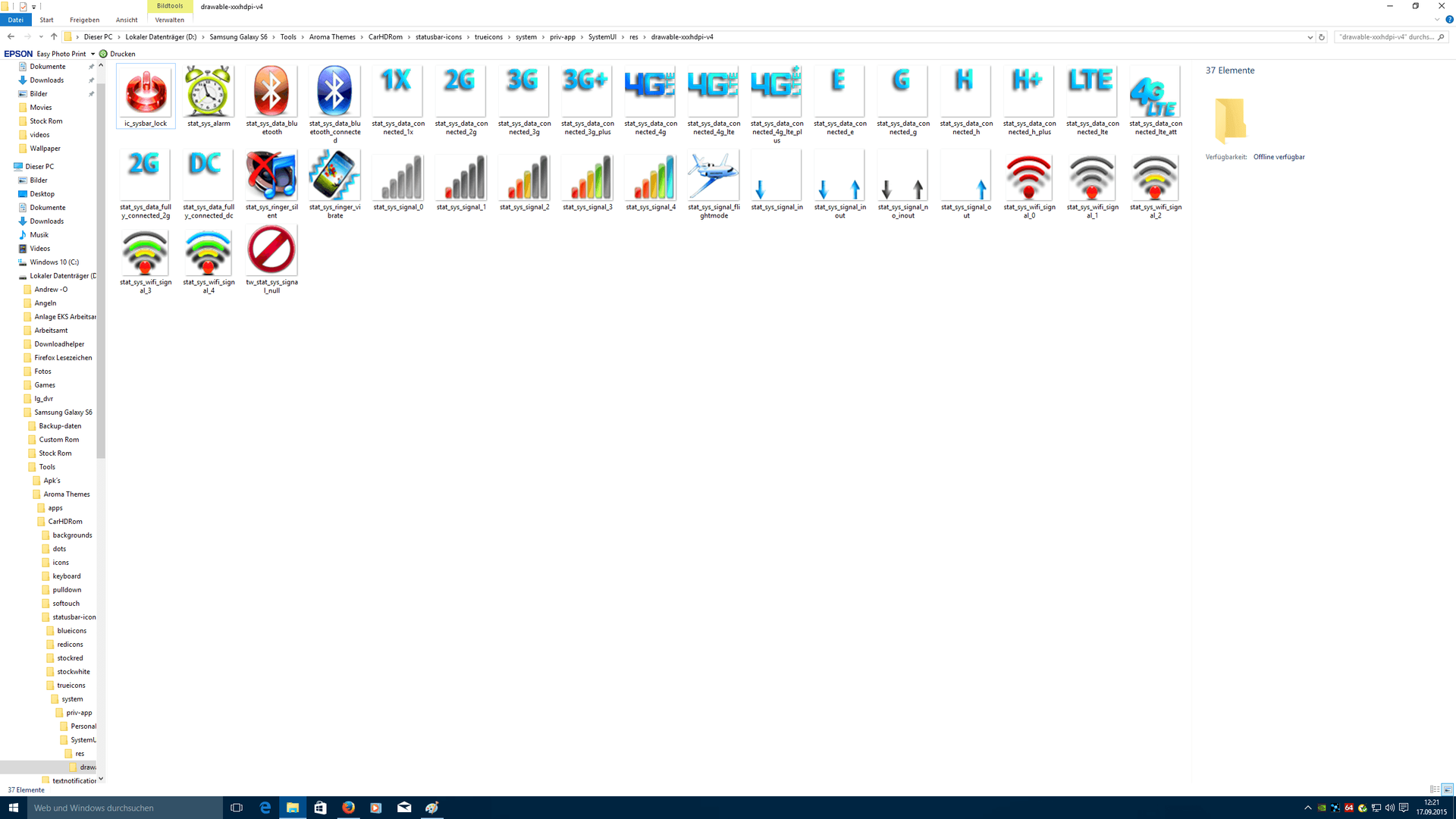The width and height of the screenshot is (1456, 819).
Task: Select the stat_sys_wifi_signal_0 red wifi icon
Action: (x=1030, y=184)
